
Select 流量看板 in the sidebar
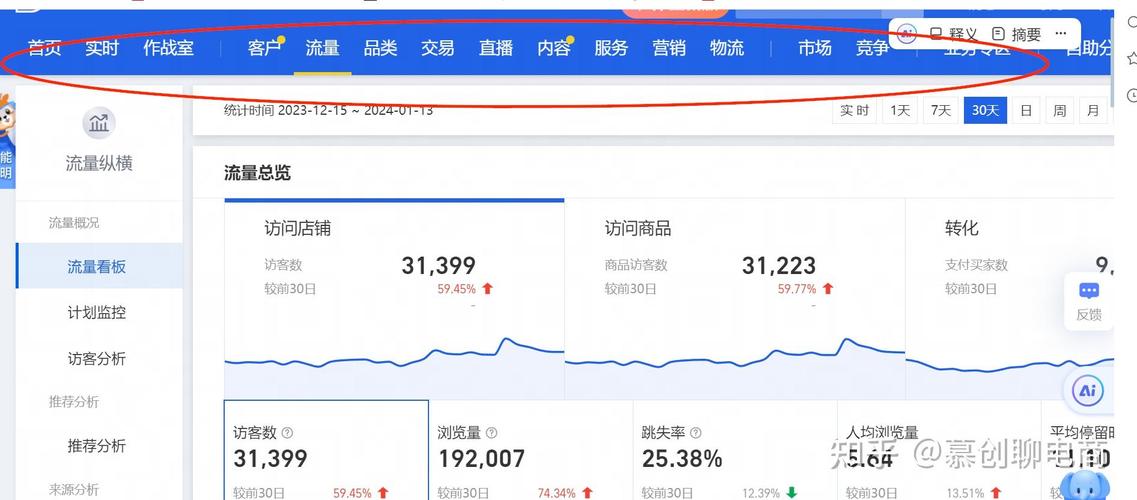(x=99, y=267)
